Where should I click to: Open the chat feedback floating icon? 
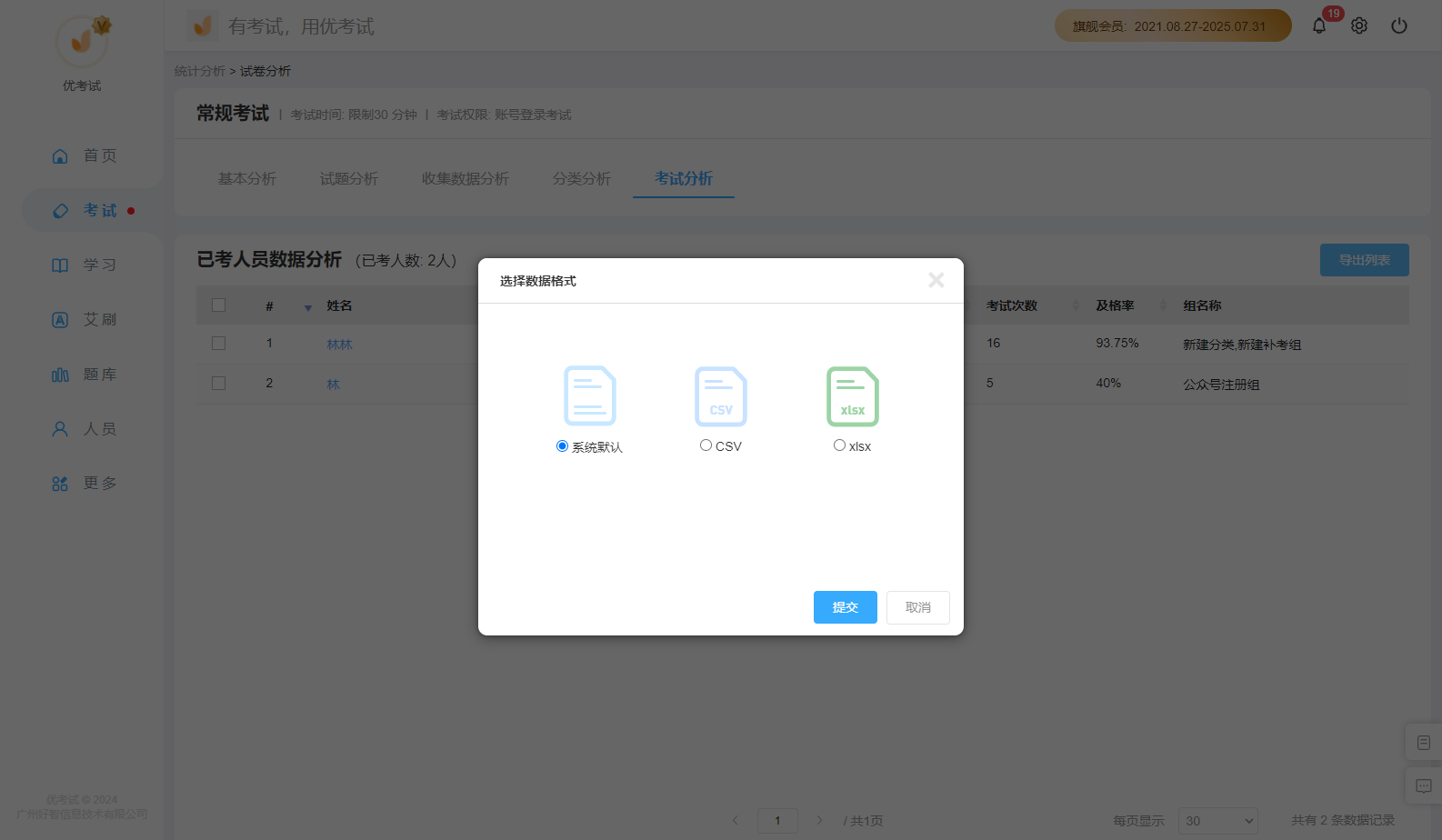coord(1424,785)
